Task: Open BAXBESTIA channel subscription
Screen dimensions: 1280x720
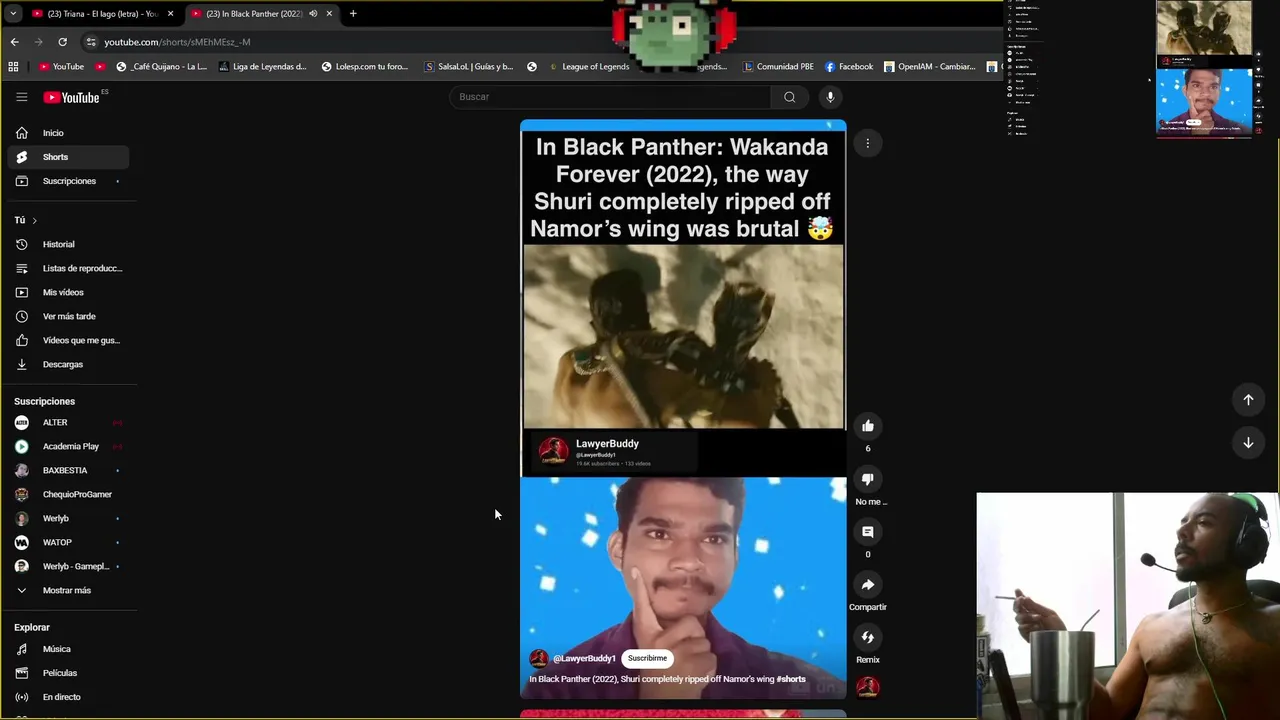Action: 68,470
